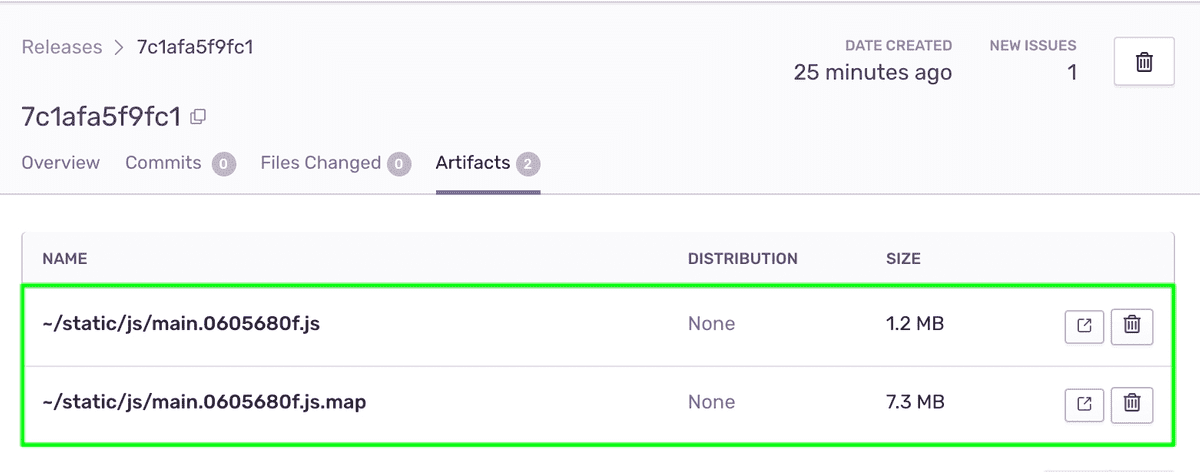Open main.0605680f.js artifact in new window
This screenshot has width=1200, height=472.
1084,324
